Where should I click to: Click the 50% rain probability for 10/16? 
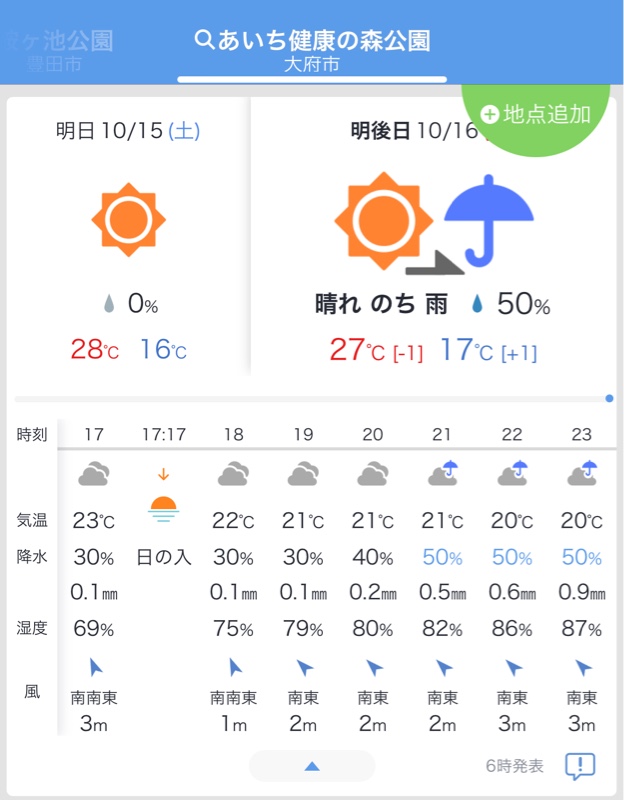[512, 304]
